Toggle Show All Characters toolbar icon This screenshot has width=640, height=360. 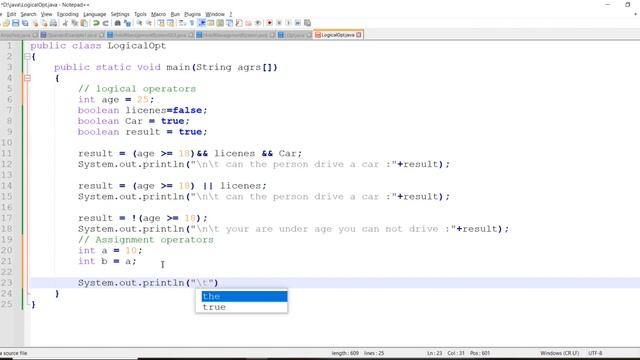pyautogui.click(x=191, y=23)
